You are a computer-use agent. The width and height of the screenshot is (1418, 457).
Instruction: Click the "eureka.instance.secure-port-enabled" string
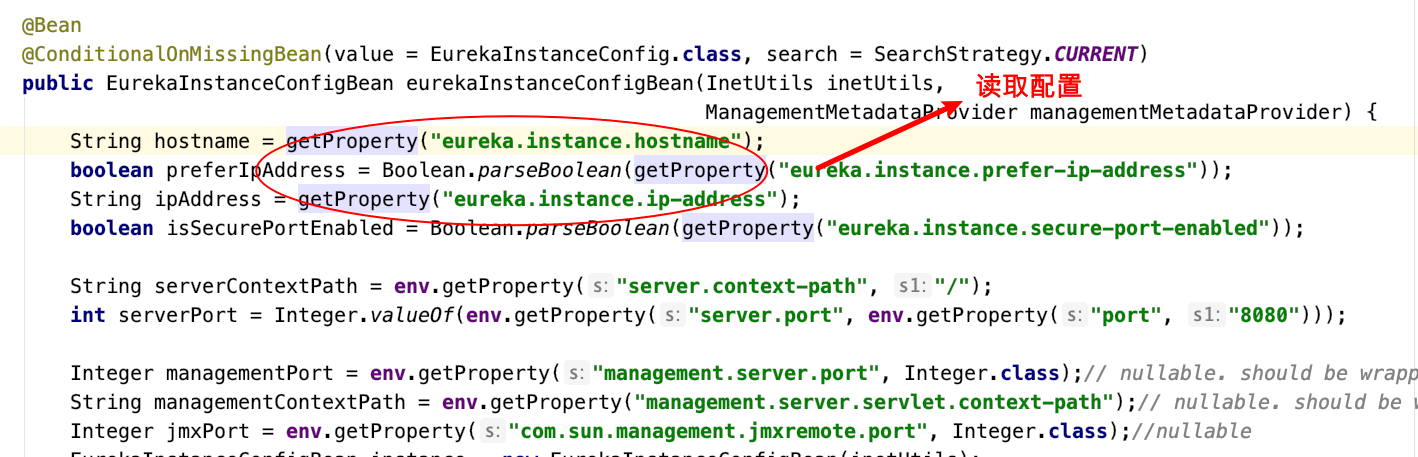pos(1047,228)
